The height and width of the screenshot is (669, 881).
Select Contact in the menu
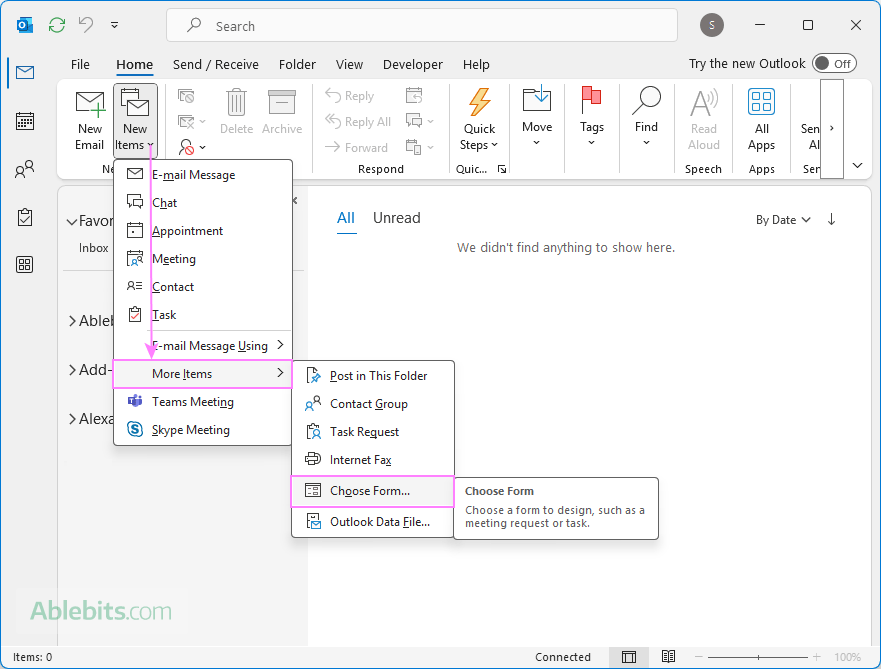click(x=203, y=287)
